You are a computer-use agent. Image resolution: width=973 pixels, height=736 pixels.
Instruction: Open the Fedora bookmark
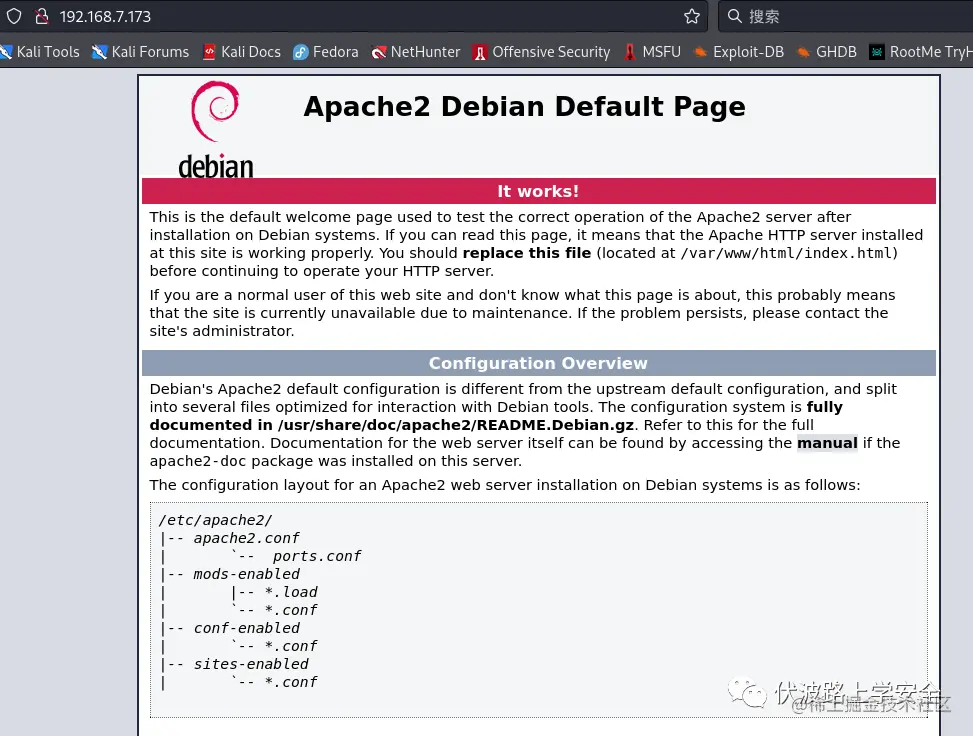[326, 52]
